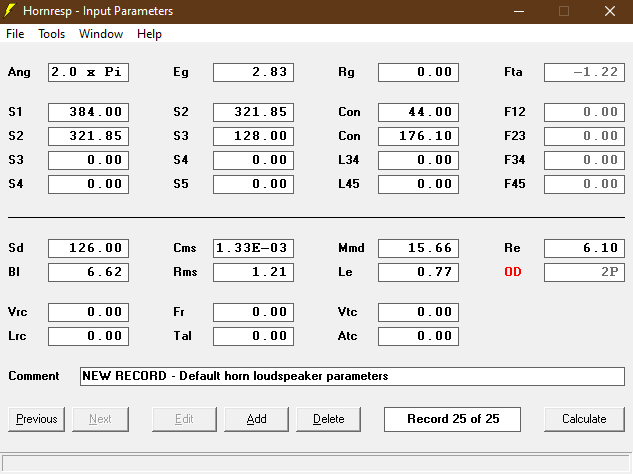
Task: Click the Vrc input field
Action: [x=88, y=312]
